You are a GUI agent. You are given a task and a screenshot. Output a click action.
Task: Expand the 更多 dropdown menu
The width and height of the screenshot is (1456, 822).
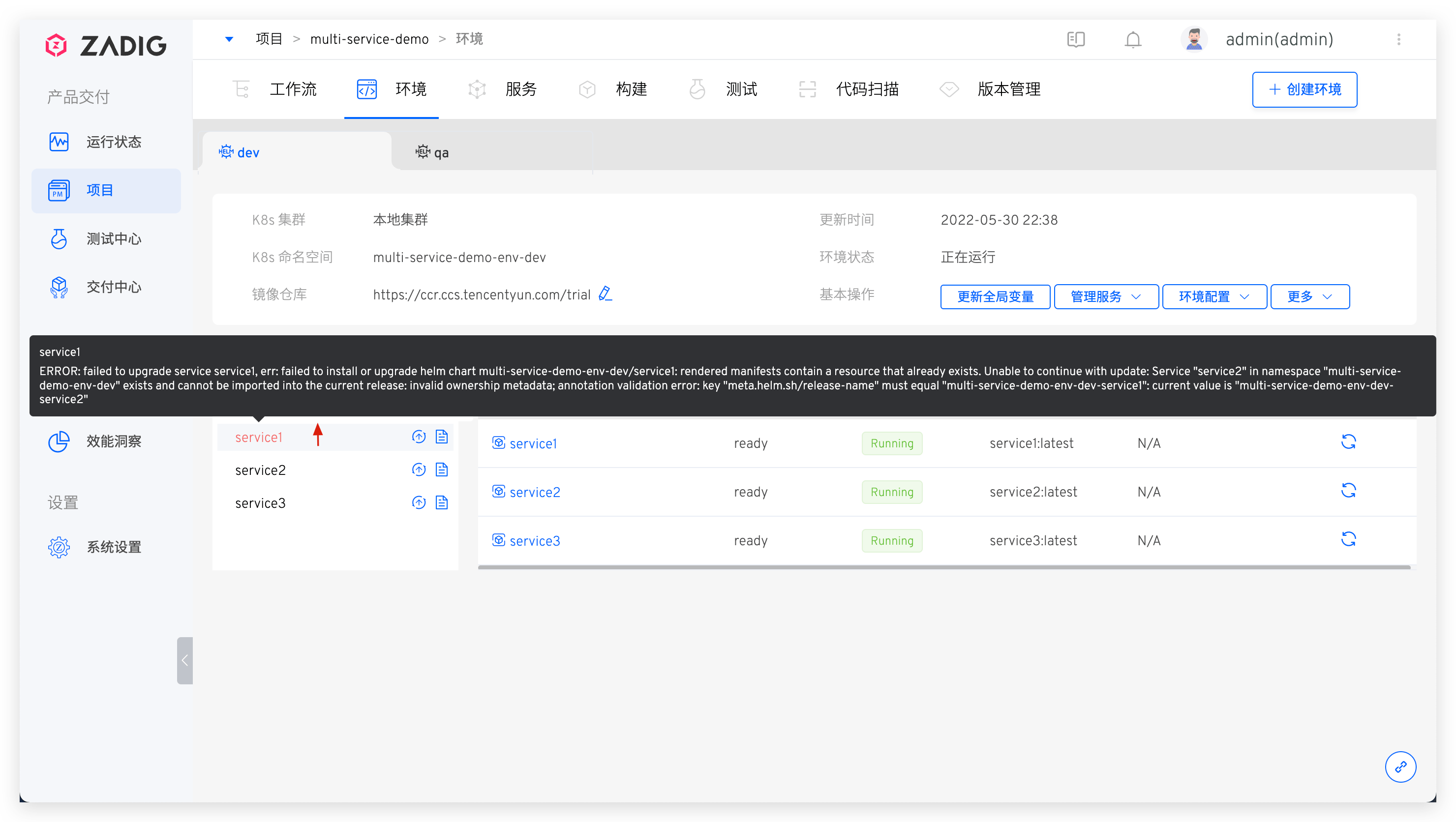(1309, 296)
